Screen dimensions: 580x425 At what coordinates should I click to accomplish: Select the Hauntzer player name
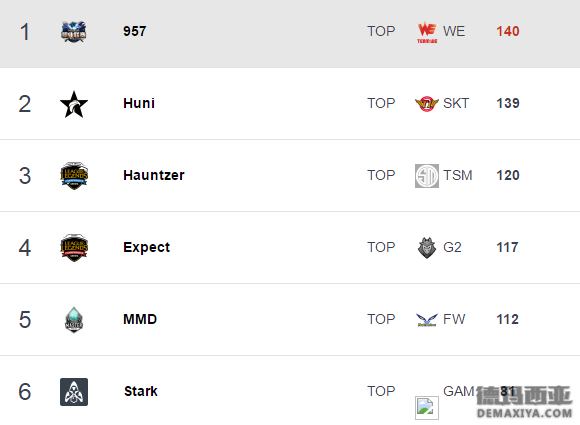tap(154, 175)
